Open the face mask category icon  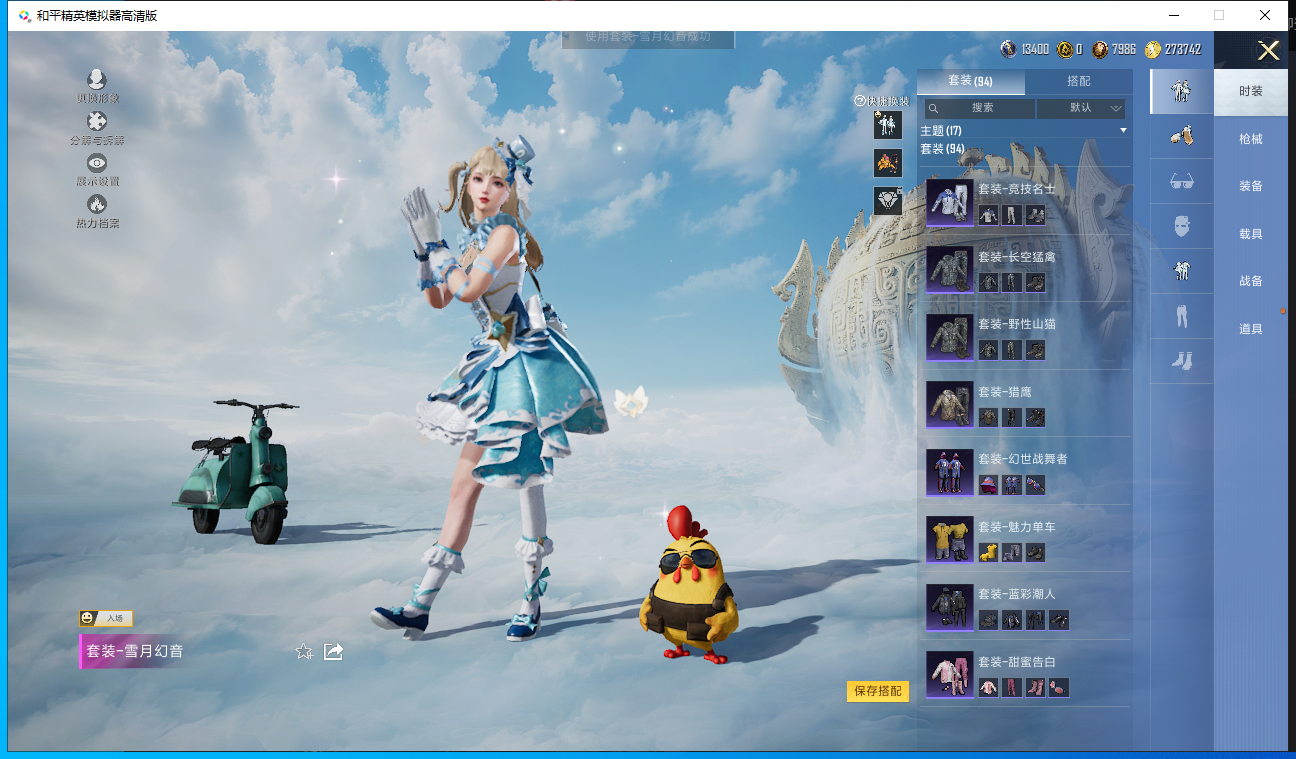[x=1181, y=226]
